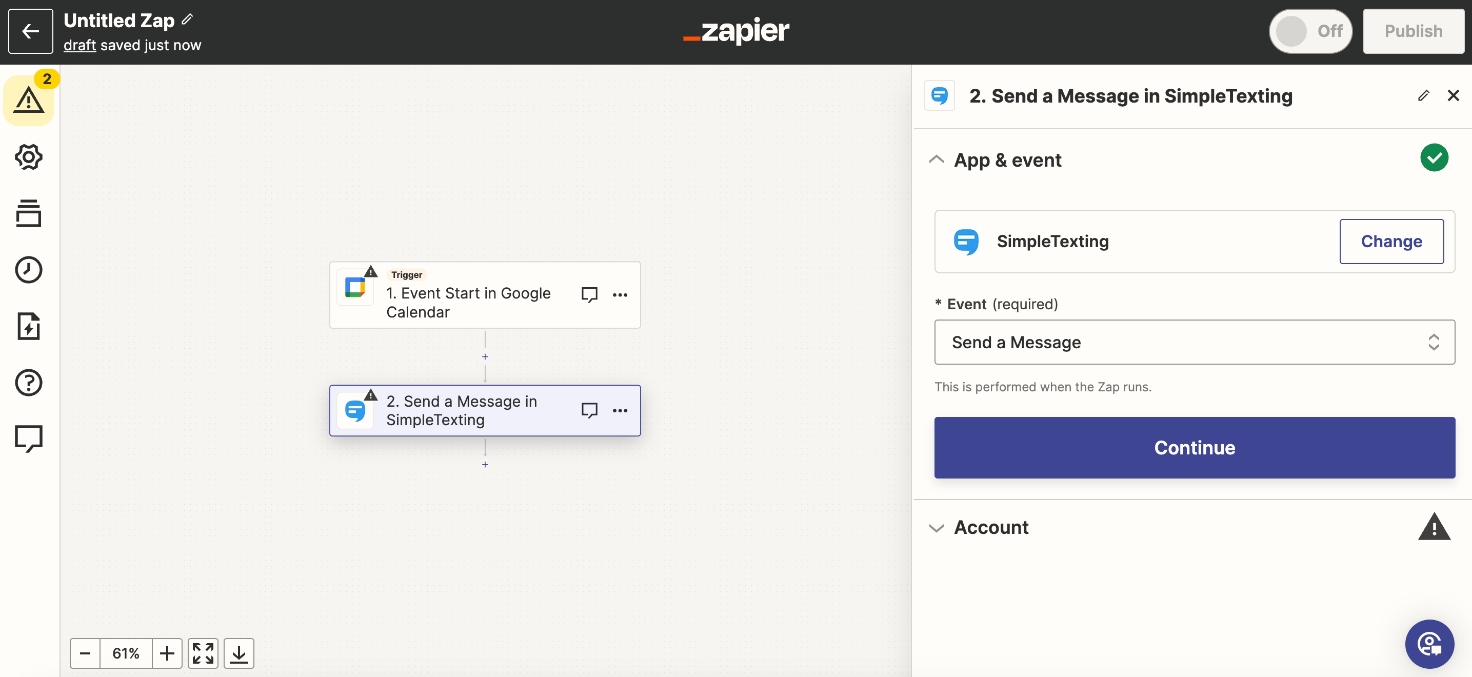Open Zap history clock icon
Screen dimensions: 1472x677
[x=29, y=270]
